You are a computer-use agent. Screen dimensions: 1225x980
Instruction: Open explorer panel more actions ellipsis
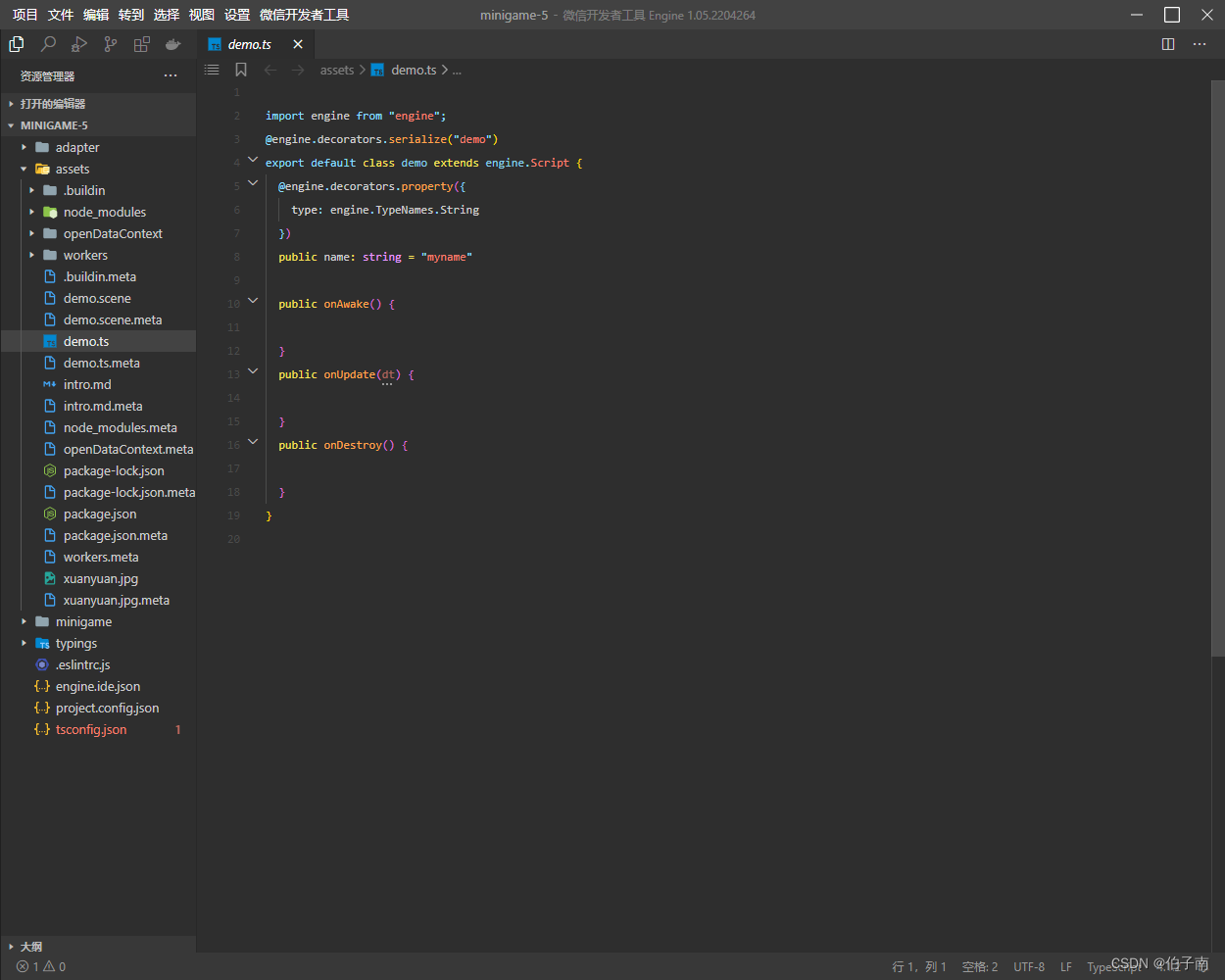coord(171,75)
